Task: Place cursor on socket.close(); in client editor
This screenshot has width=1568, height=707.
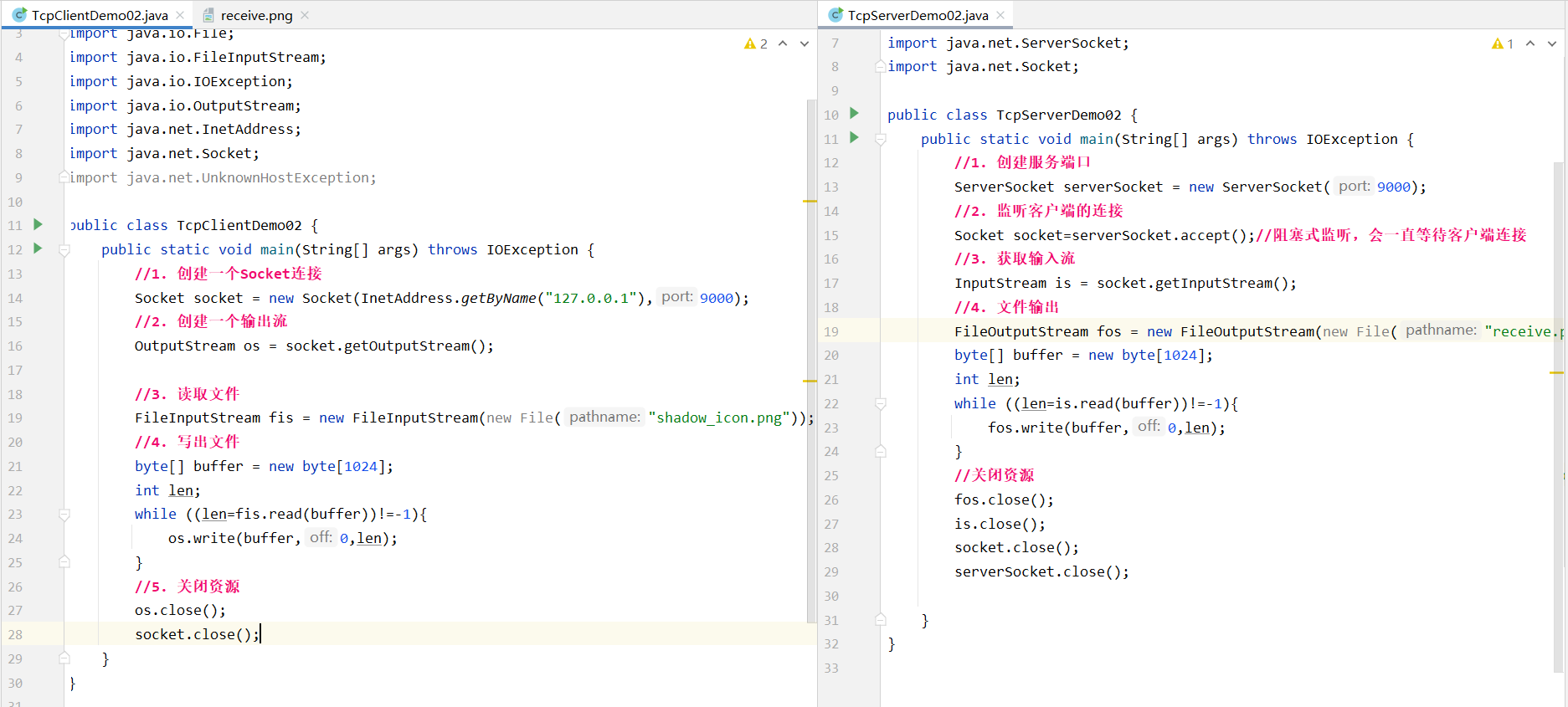Action: pyautogui.click(x=198, y=634)
